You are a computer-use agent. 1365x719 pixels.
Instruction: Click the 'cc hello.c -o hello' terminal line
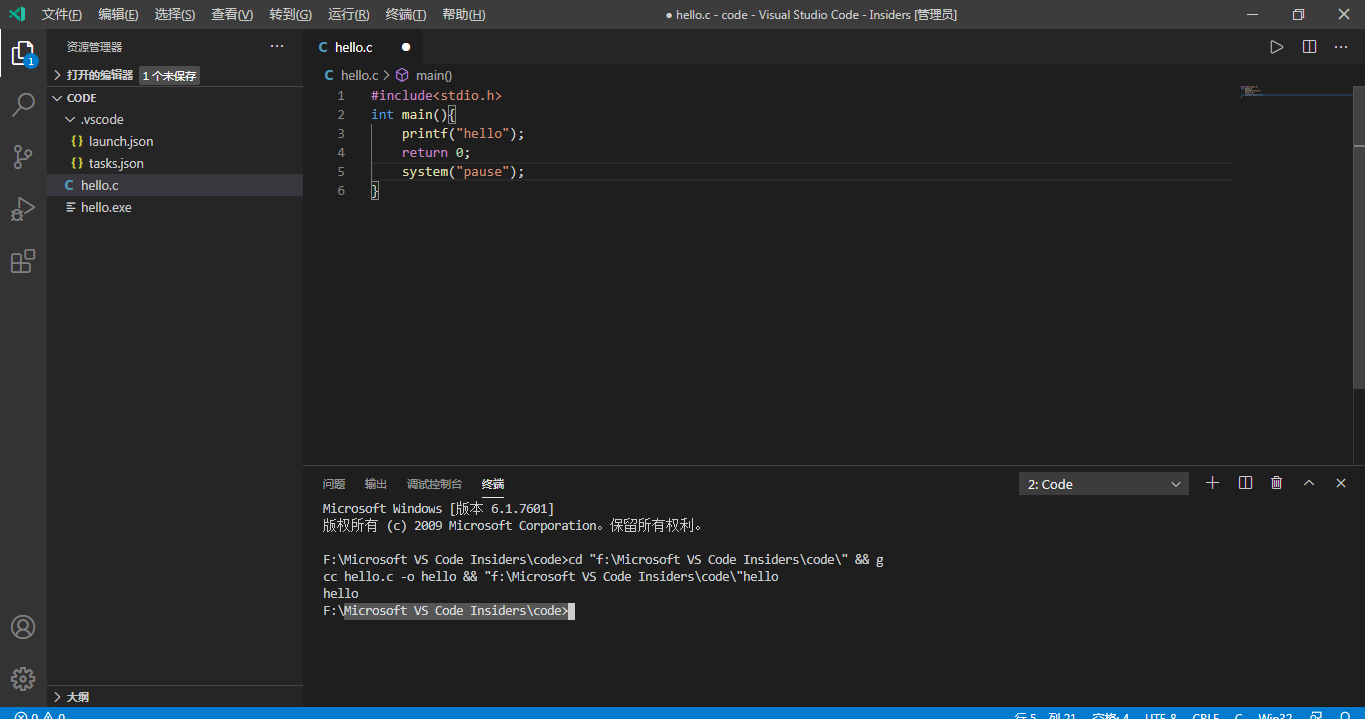click(550, 577)
